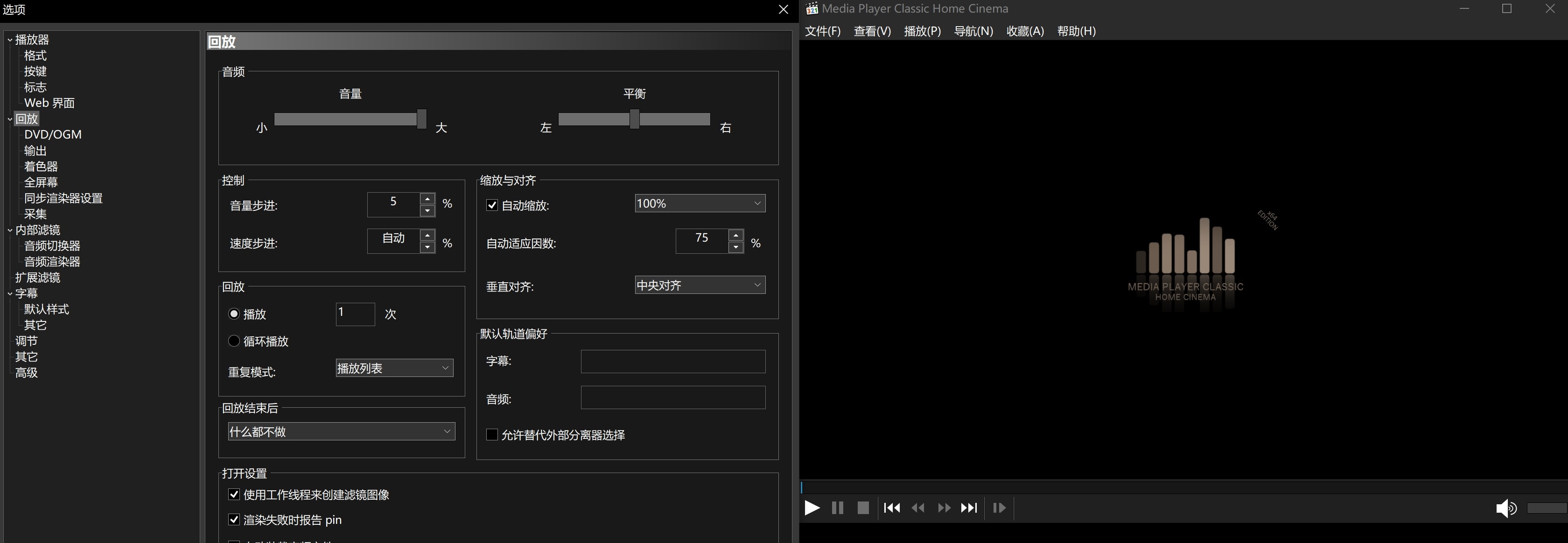Click the player seek bar
Viewport: 1568px width, 543px height.
click(1183, 487)
